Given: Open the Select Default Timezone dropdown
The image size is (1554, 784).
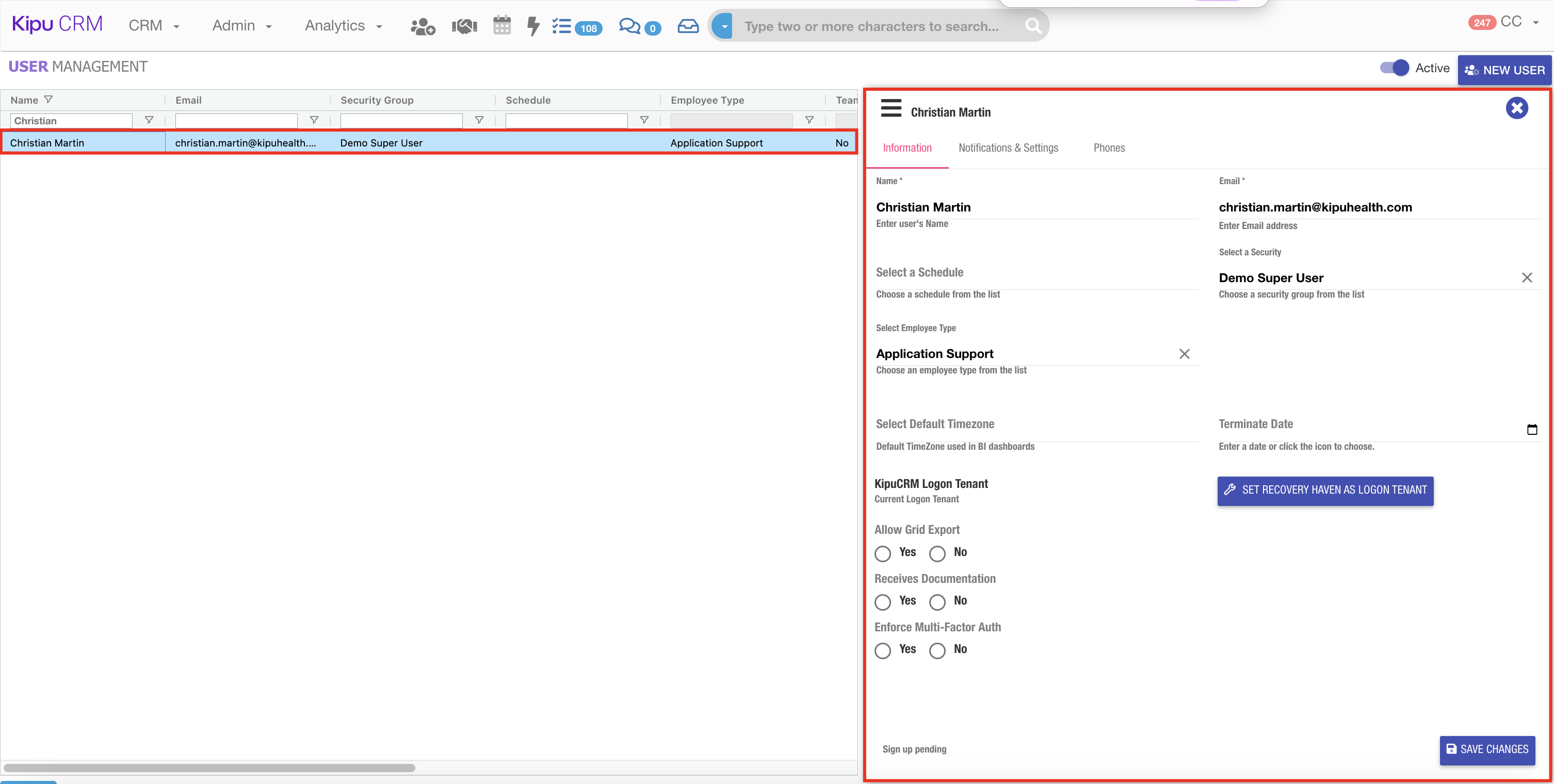Looking at the screenshot, I should coord(1036,424).
